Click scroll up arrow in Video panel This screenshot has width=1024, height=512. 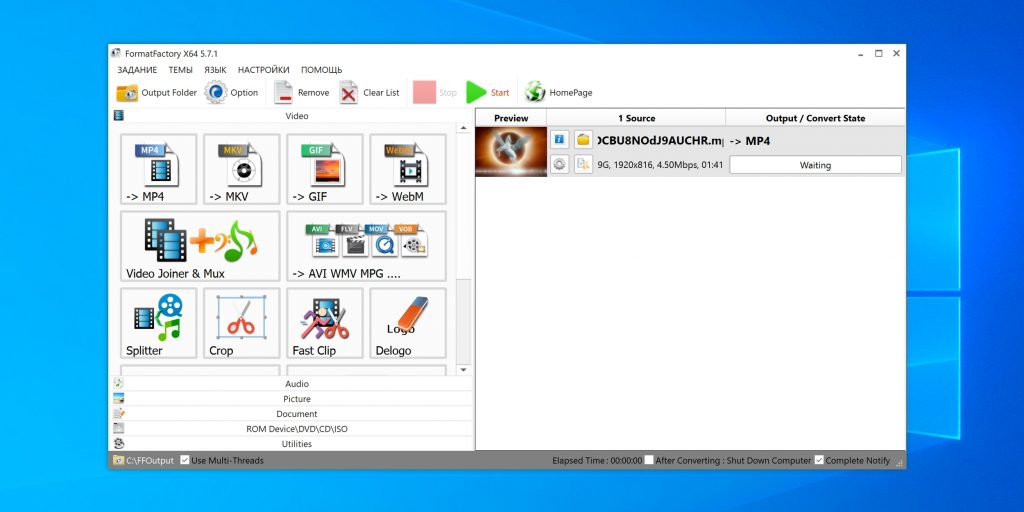pos(464,128)
